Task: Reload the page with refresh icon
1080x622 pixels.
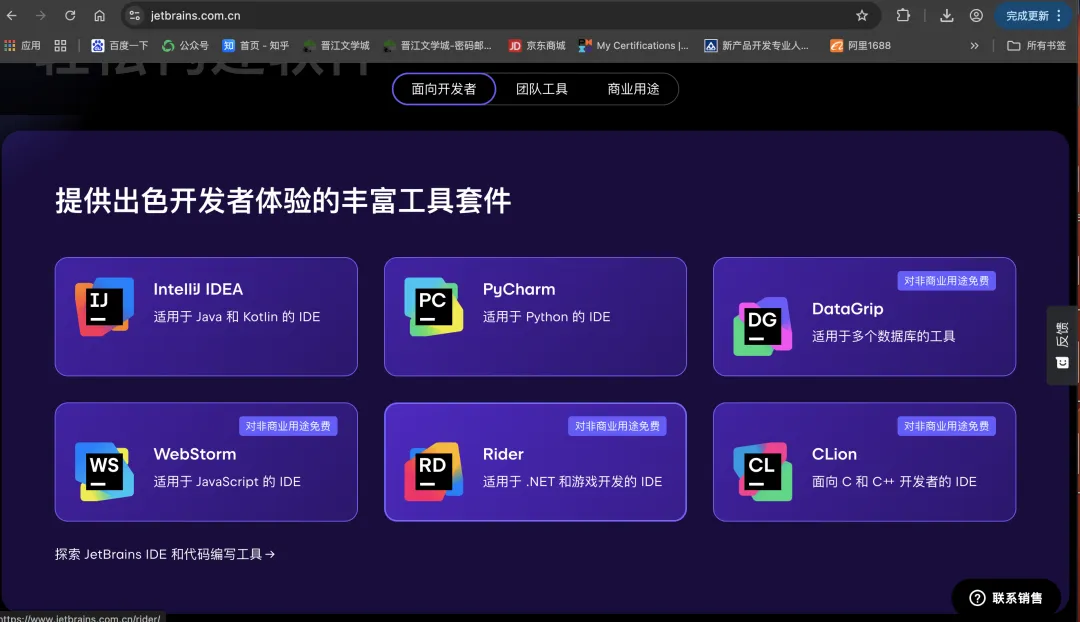Action: 70,15
